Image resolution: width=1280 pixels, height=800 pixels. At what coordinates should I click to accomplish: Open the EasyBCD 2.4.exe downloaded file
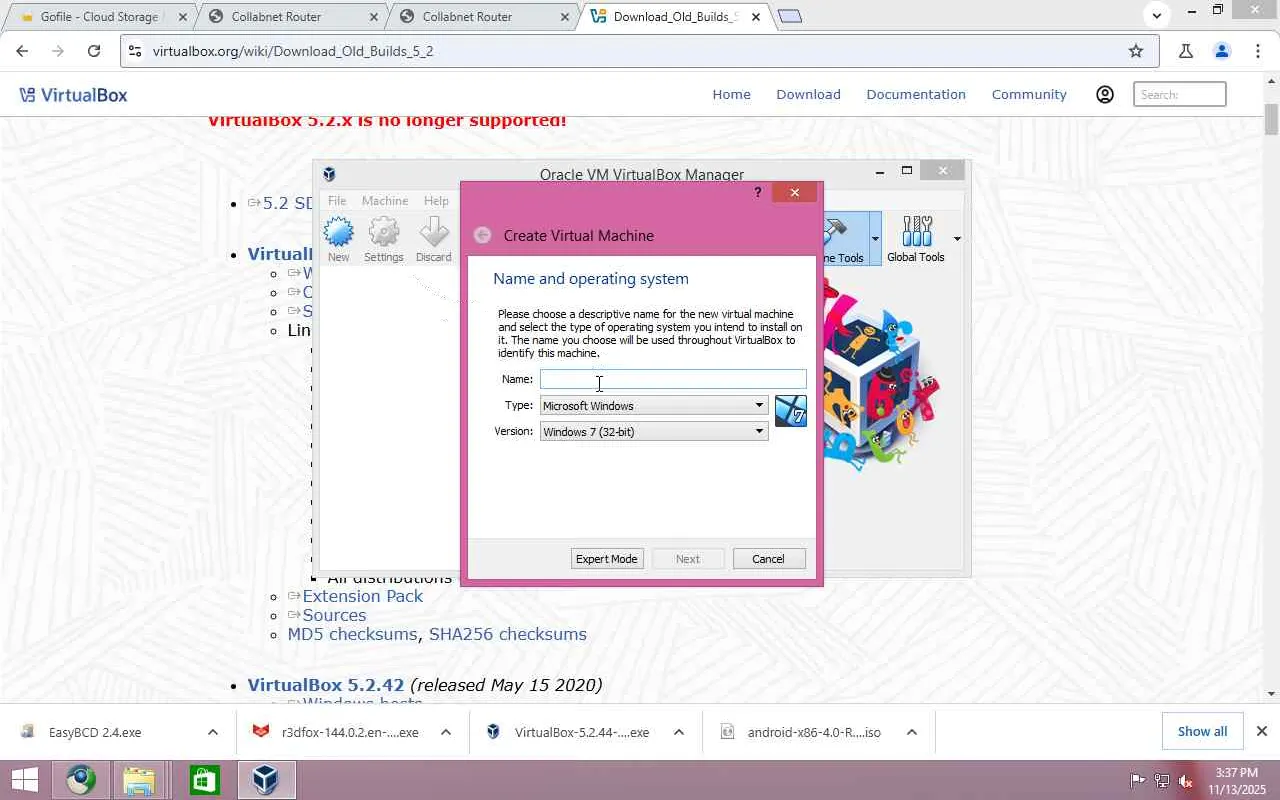(95, 732)
